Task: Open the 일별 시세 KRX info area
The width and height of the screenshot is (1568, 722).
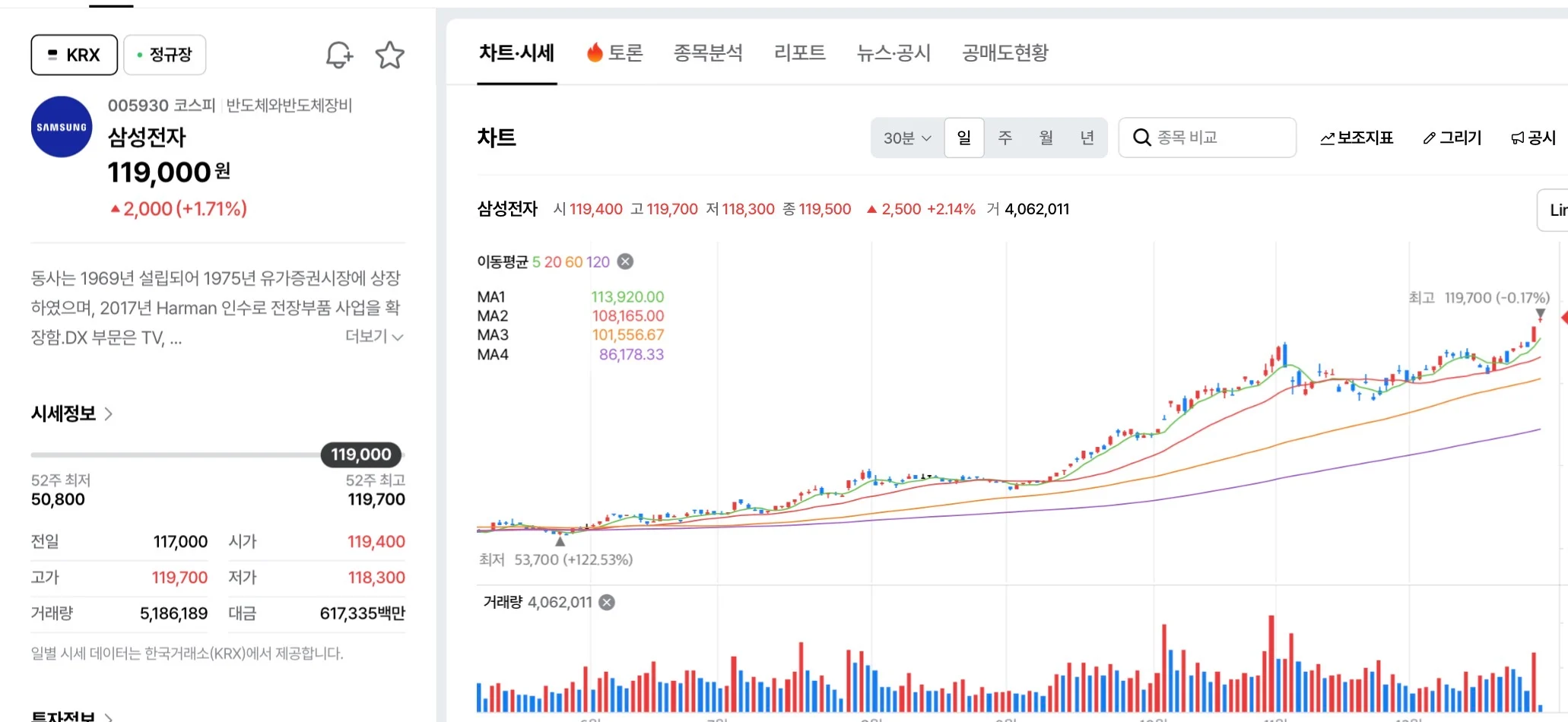Action: point(188,654)
